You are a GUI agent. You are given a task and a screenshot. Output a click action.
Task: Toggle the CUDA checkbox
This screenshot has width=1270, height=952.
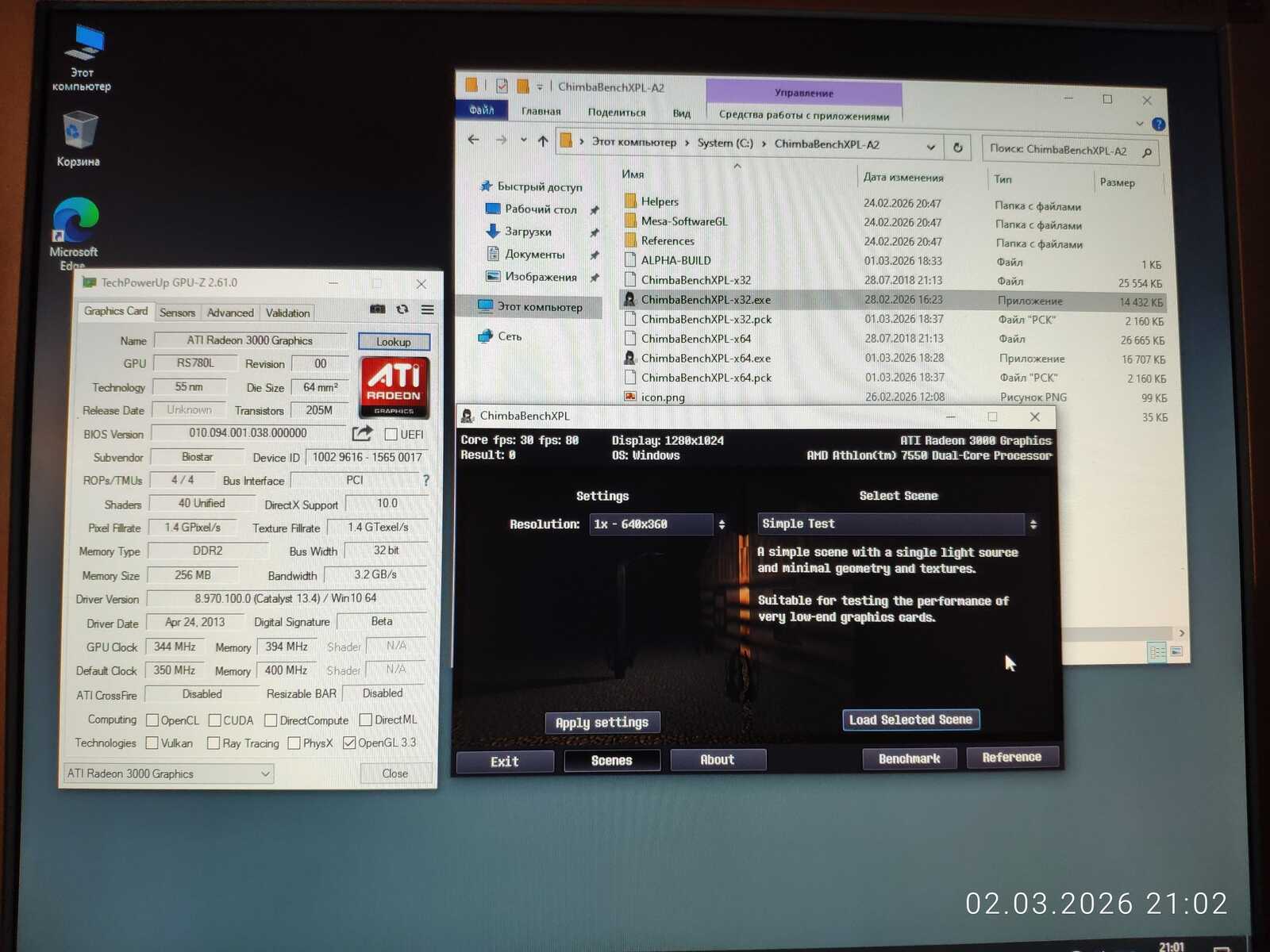(x=214, y=720)
